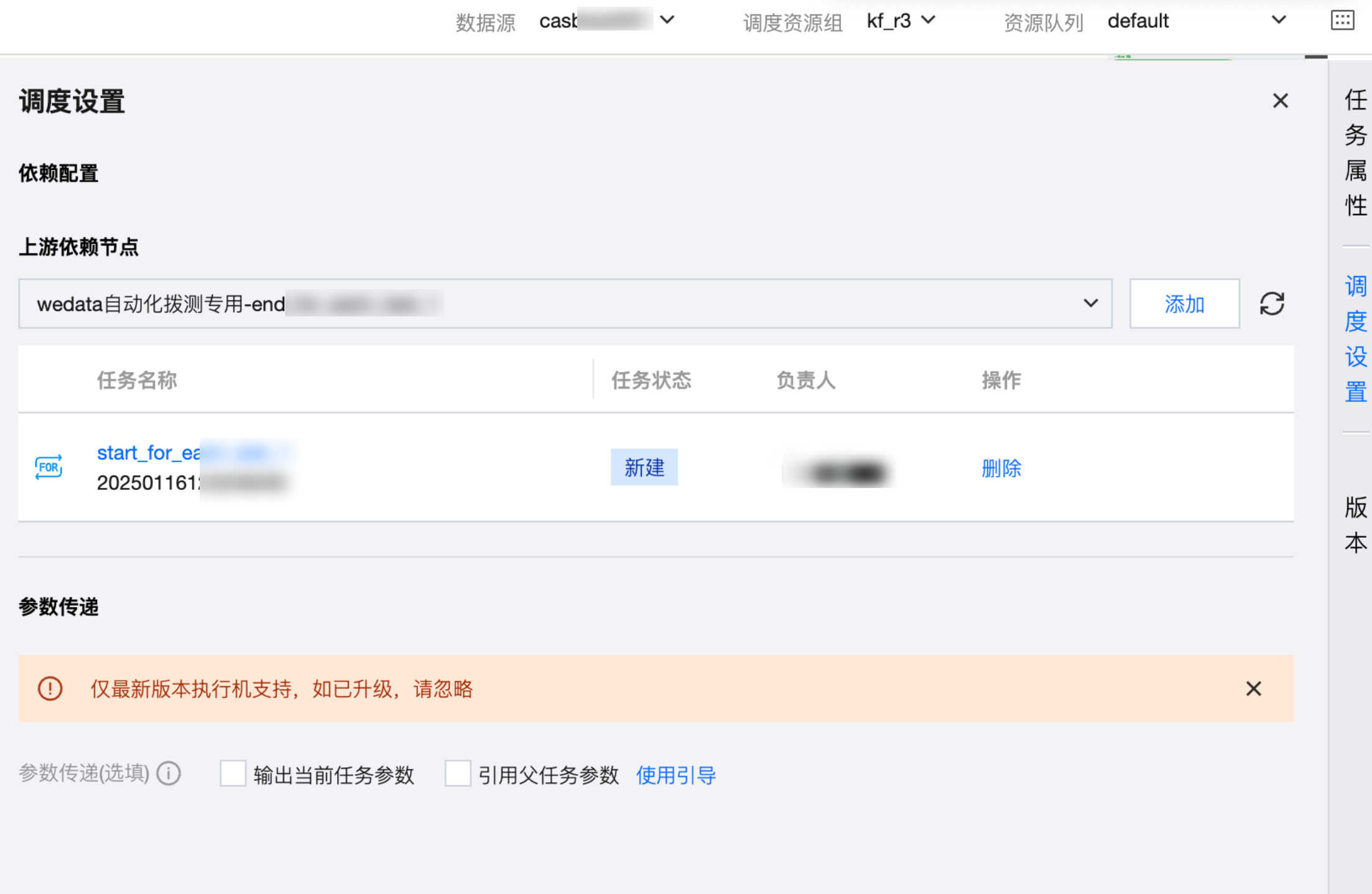The height and width of the screenshot is (894, 1372).
Task: Click the grid icon at top right
Action: coord(1342,20)
